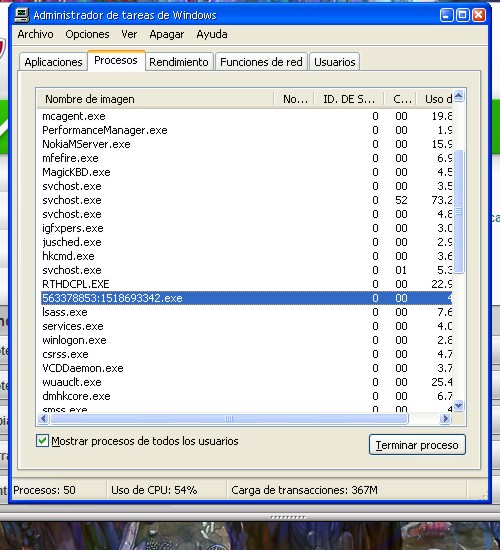Minimize the Administrador de tareas window
The height and width of the screenshot is (550, 500).
(446, 15)
